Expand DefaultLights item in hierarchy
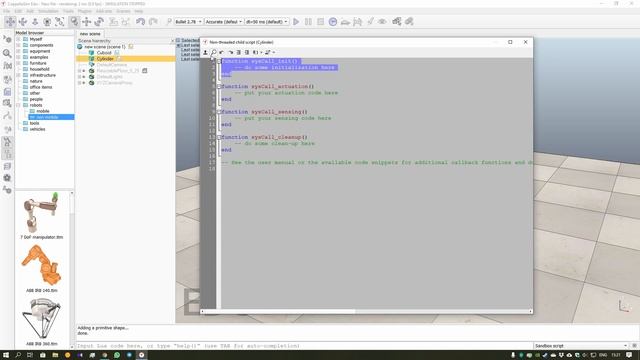640x360 pixels. [x=79, y=77]
